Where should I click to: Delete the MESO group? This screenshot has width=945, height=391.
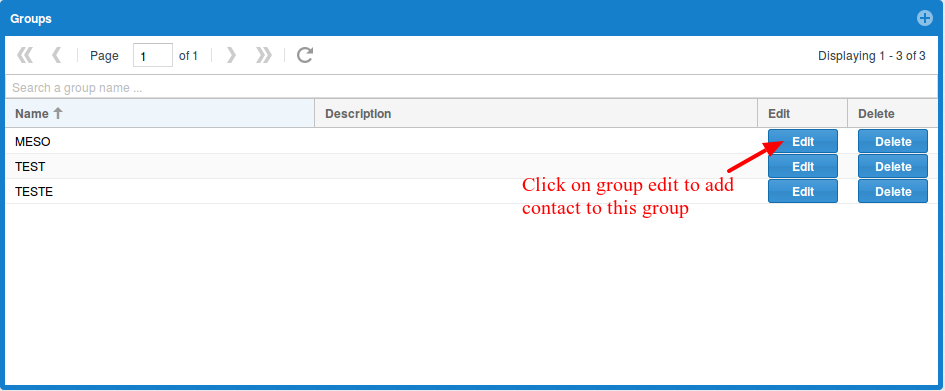(893, 142)
